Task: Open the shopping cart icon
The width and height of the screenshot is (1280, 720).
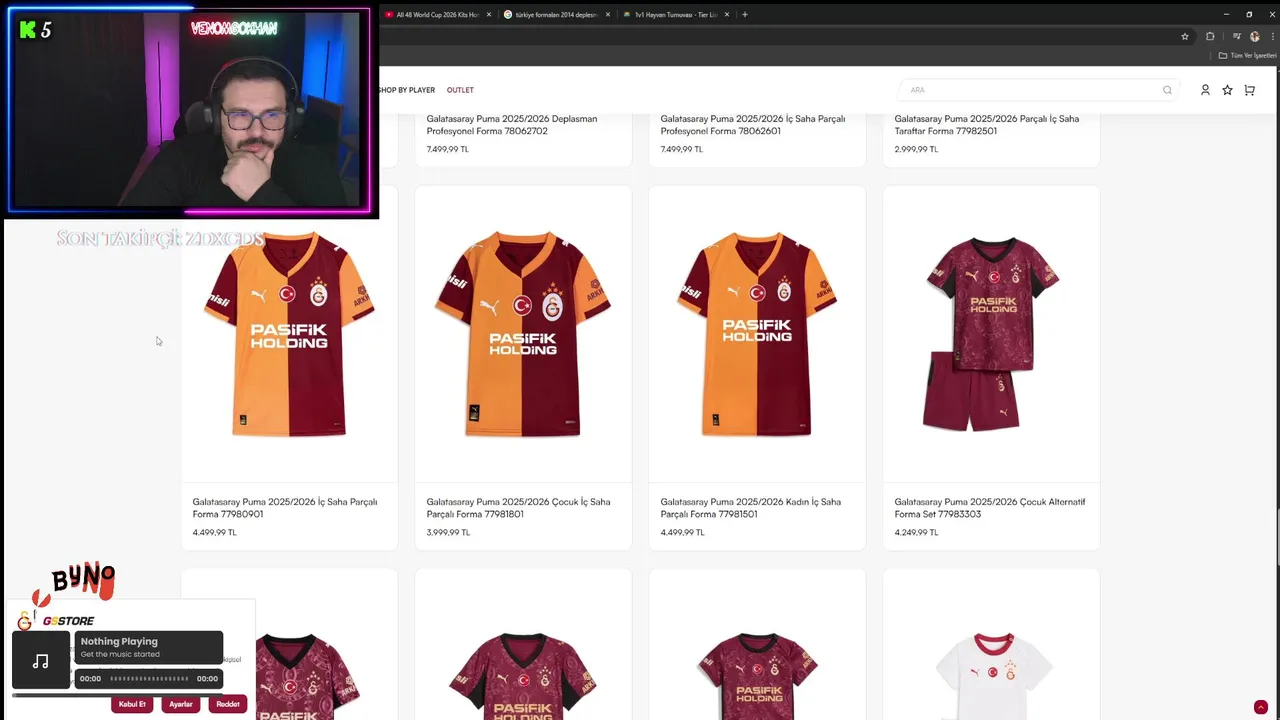Action: pyautogui.click(x=1249, y=90)
